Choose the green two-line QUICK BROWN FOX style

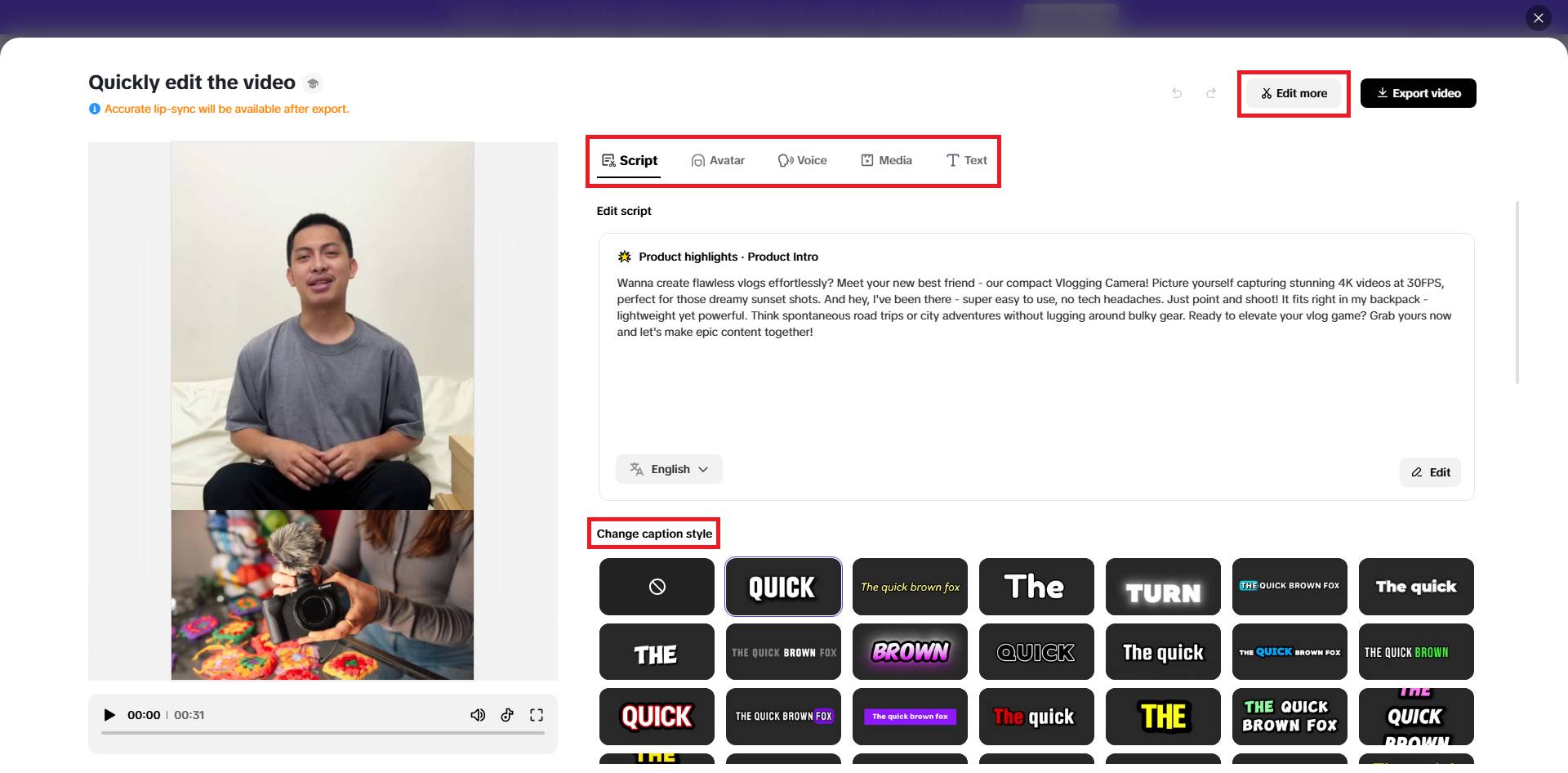pyautogui.click(x=1290, y=717)
